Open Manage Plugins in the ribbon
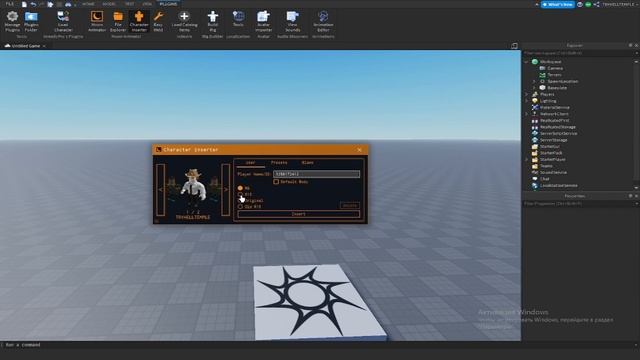Viewport: 640px width, 360px height. click(x=12, y=21)
